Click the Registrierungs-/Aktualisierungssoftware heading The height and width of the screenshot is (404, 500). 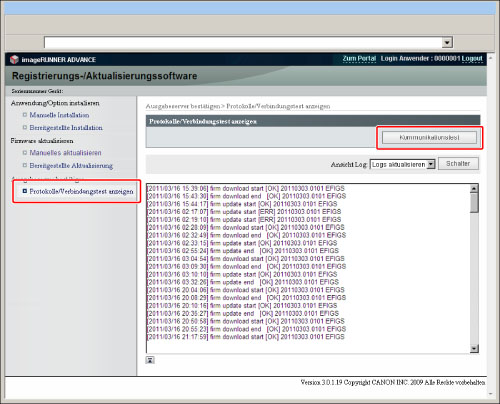click(104, 76)
